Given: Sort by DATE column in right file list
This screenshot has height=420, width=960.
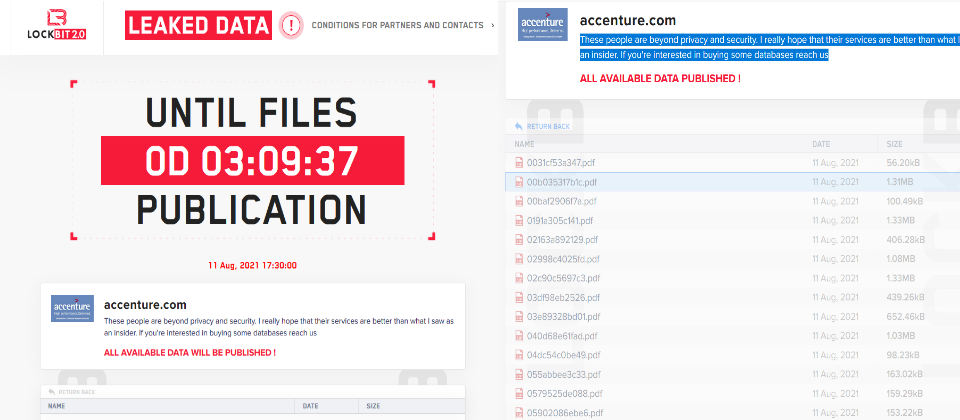Looking at the screenshot, I should [x=821, y=144].
